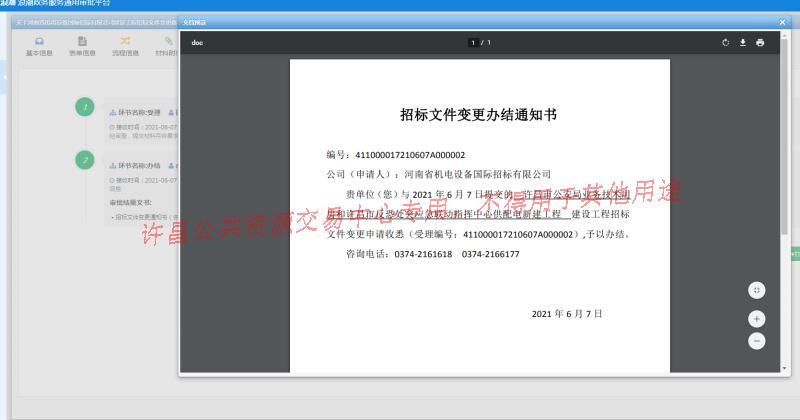Download the PDF document

tap(743, 43)
